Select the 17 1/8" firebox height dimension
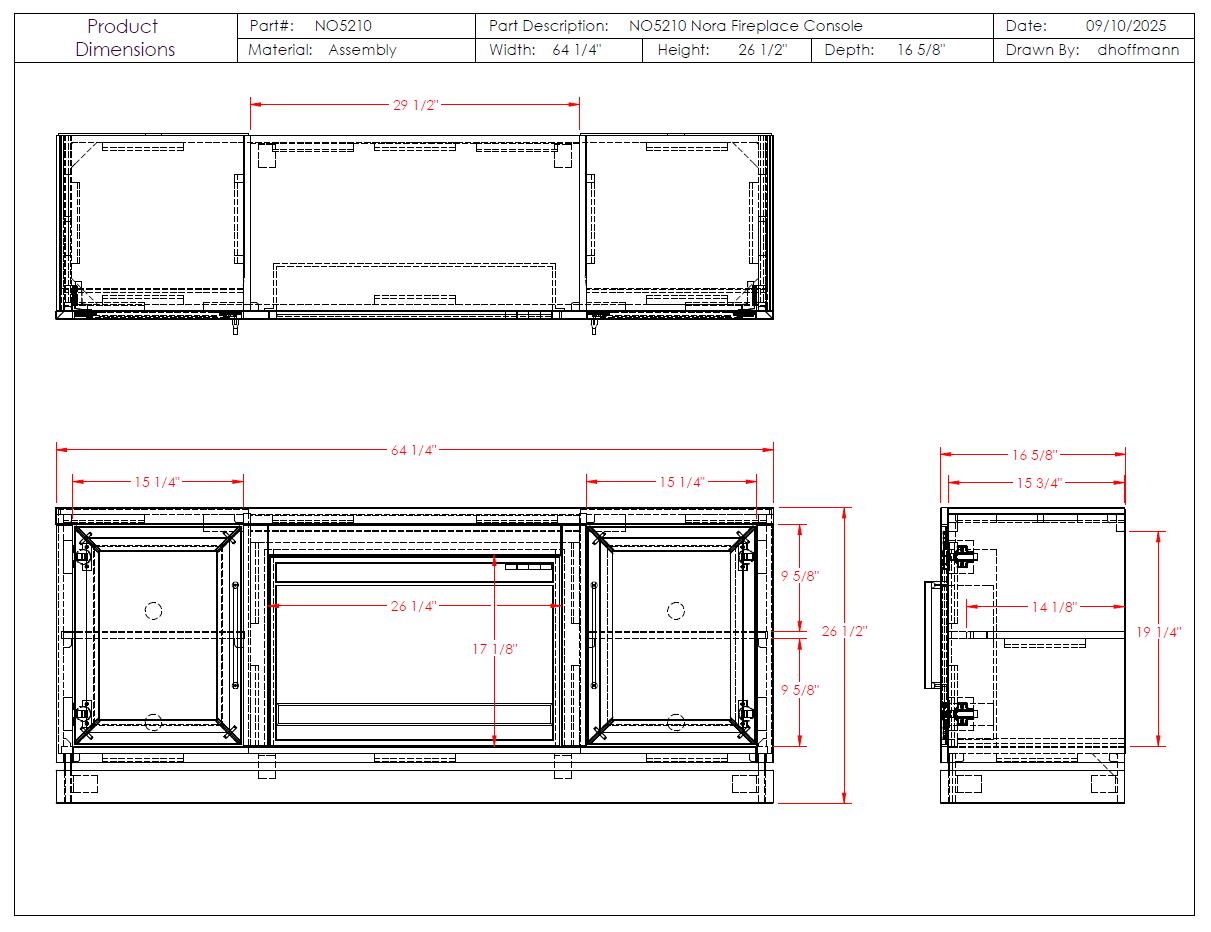 coord(494,649)
